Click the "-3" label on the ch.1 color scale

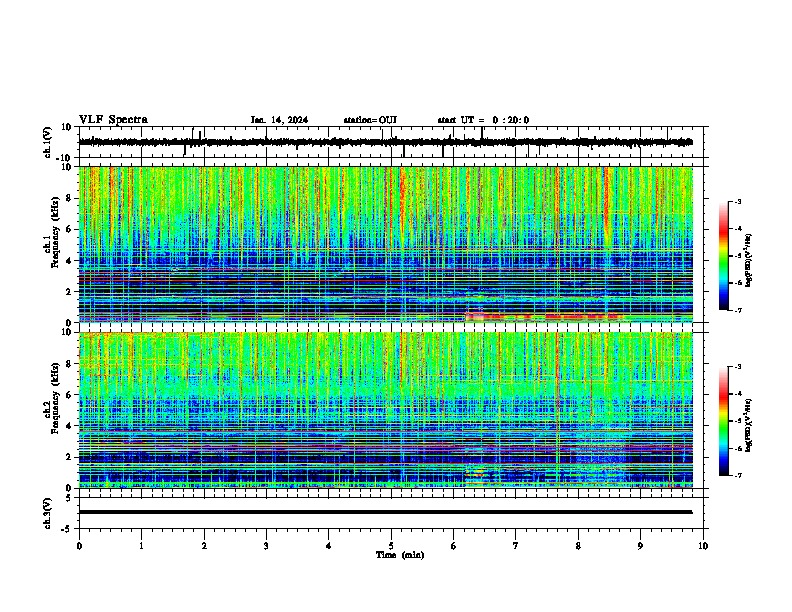coord(737,201)
